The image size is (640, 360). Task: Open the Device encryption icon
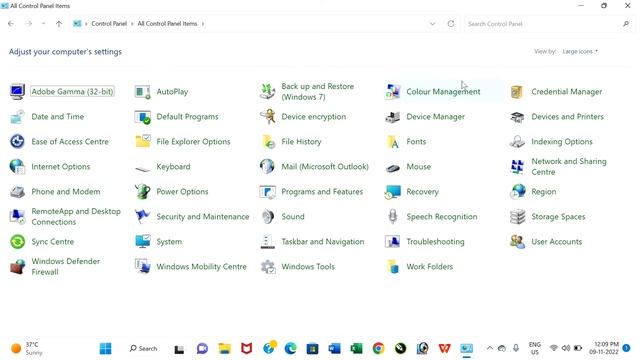pos(267,117)
